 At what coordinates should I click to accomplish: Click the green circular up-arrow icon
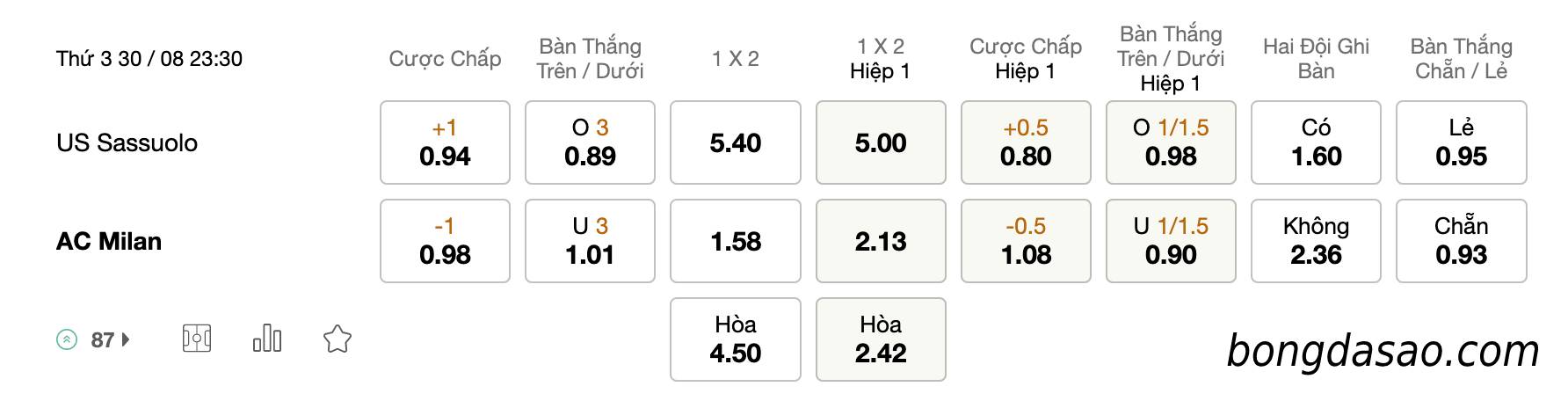(x=67, y=339)
